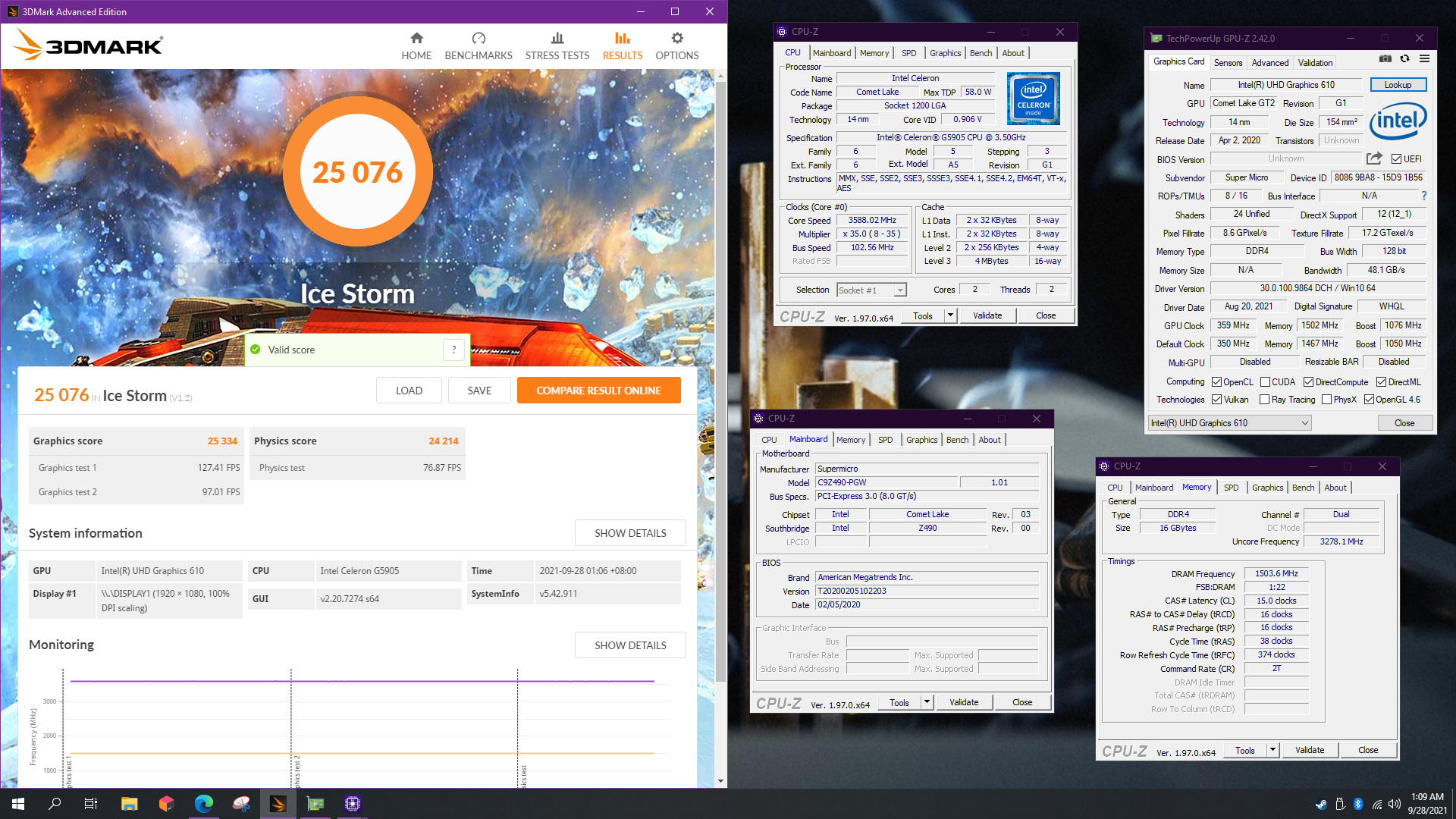This screenshot has height=819, width=1456.
Task: Click the BIOS export share icon in GPU-Z
Action: 1374,158
